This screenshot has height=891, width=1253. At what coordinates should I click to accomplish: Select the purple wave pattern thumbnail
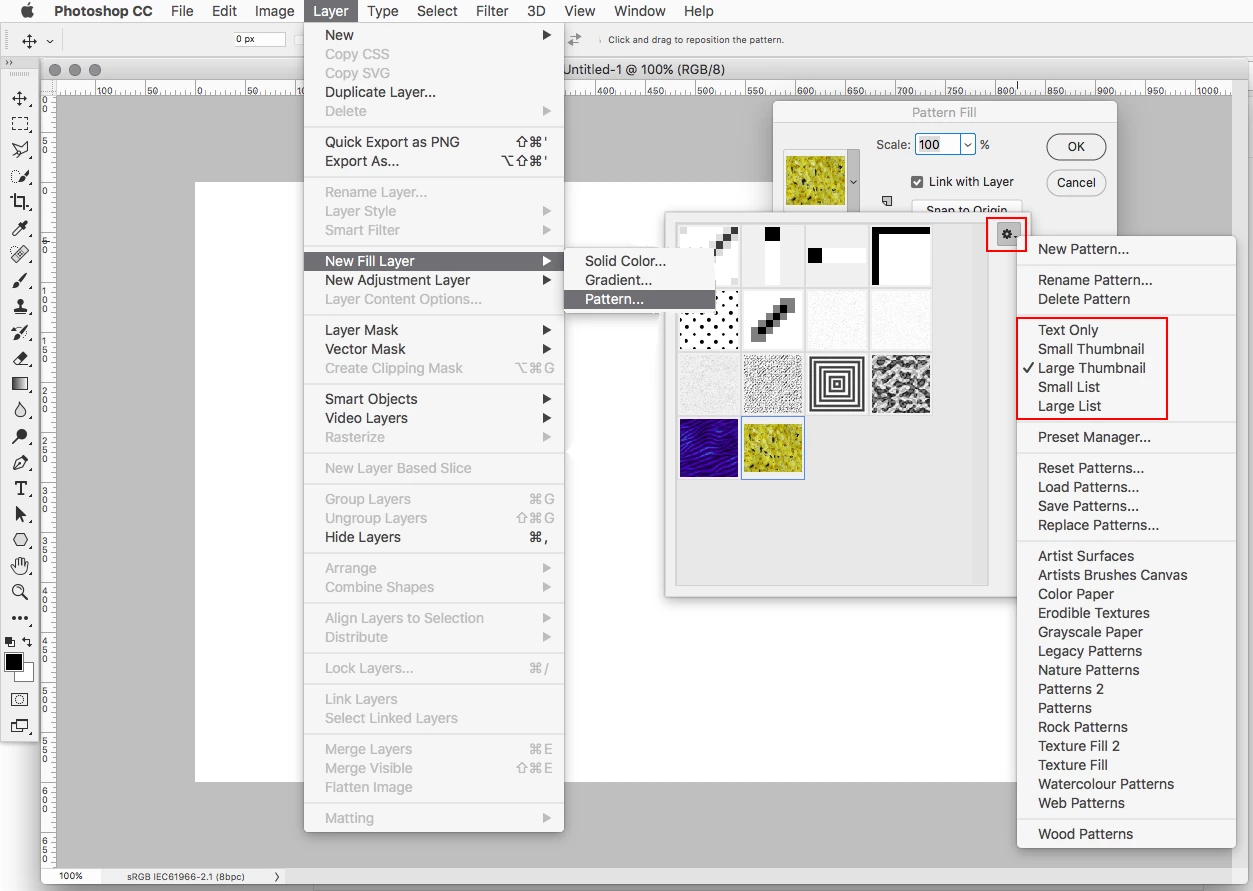(709, 448)
